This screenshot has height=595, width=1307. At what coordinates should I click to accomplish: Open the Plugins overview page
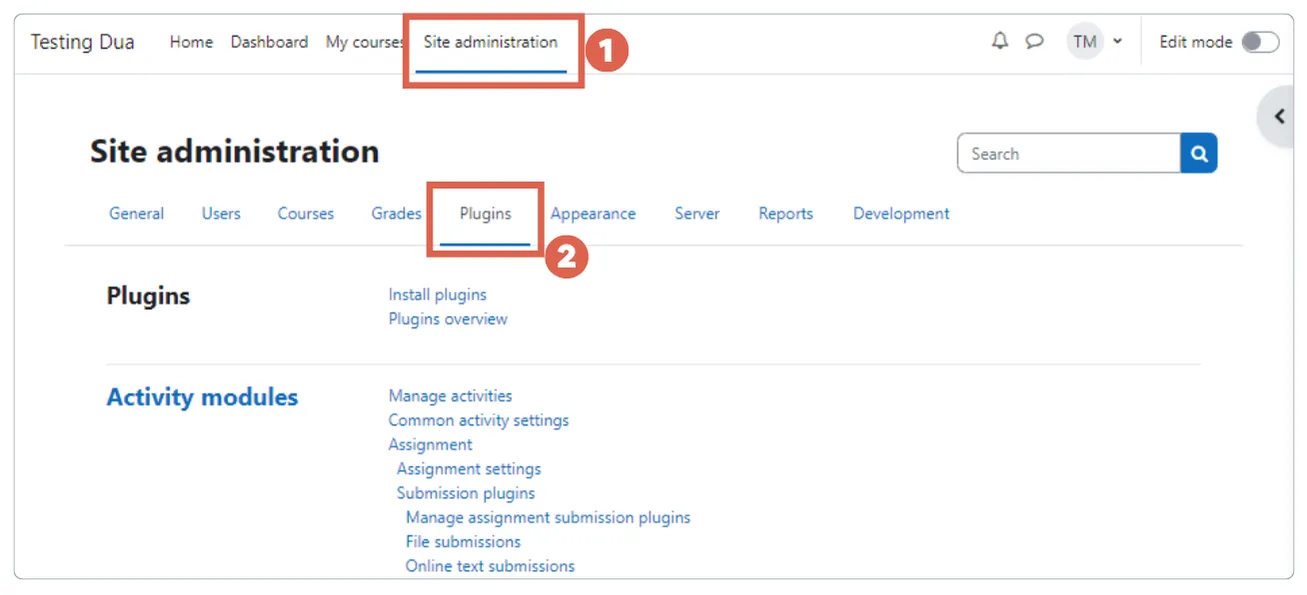(447, 318)
